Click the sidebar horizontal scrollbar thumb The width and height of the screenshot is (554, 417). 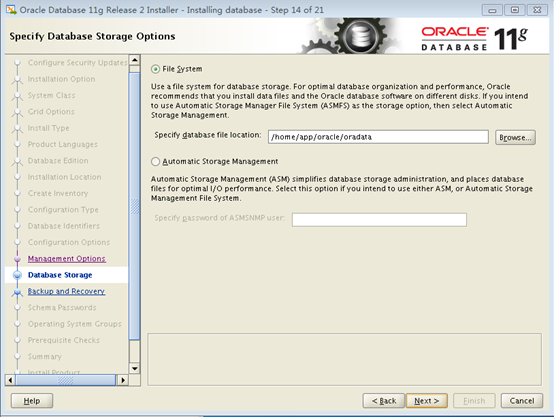[65, 380]
